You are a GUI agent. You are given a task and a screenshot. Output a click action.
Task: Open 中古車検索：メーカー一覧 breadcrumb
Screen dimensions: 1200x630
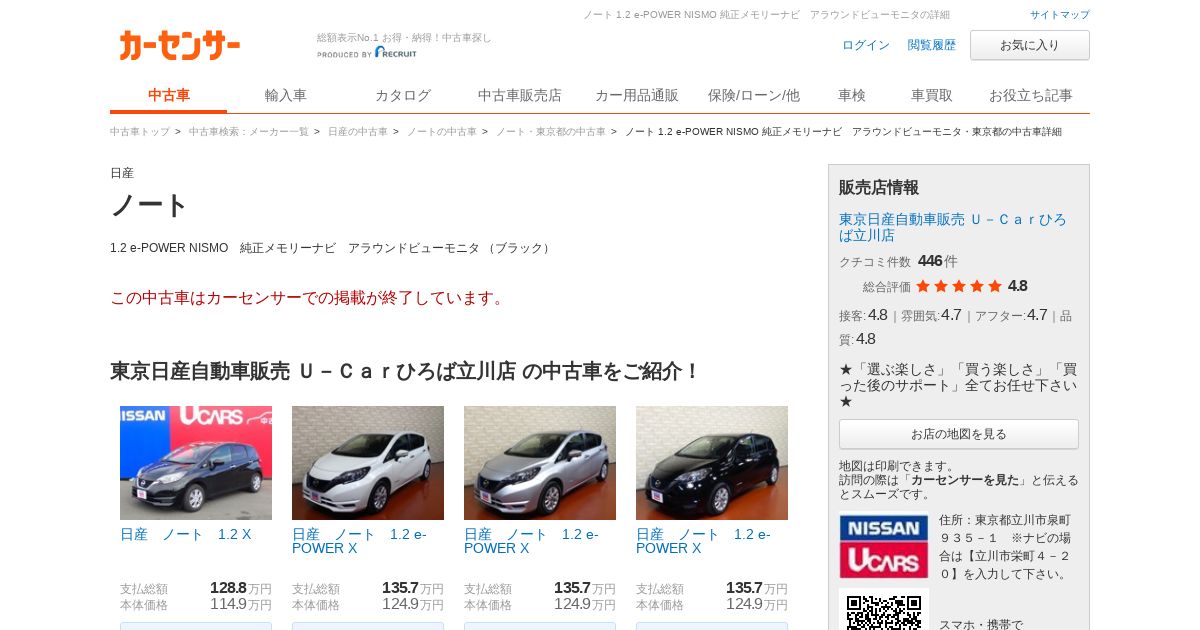click(x=249, y=132)
